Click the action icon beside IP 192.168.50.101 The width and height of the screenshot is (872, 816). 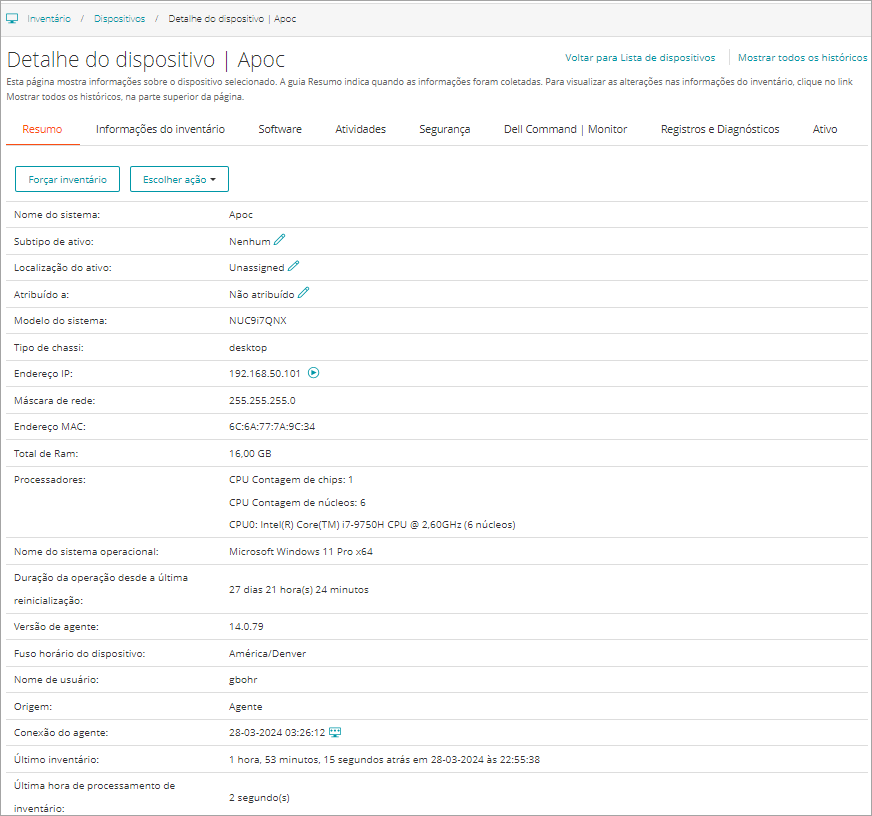tap(314, 373)
